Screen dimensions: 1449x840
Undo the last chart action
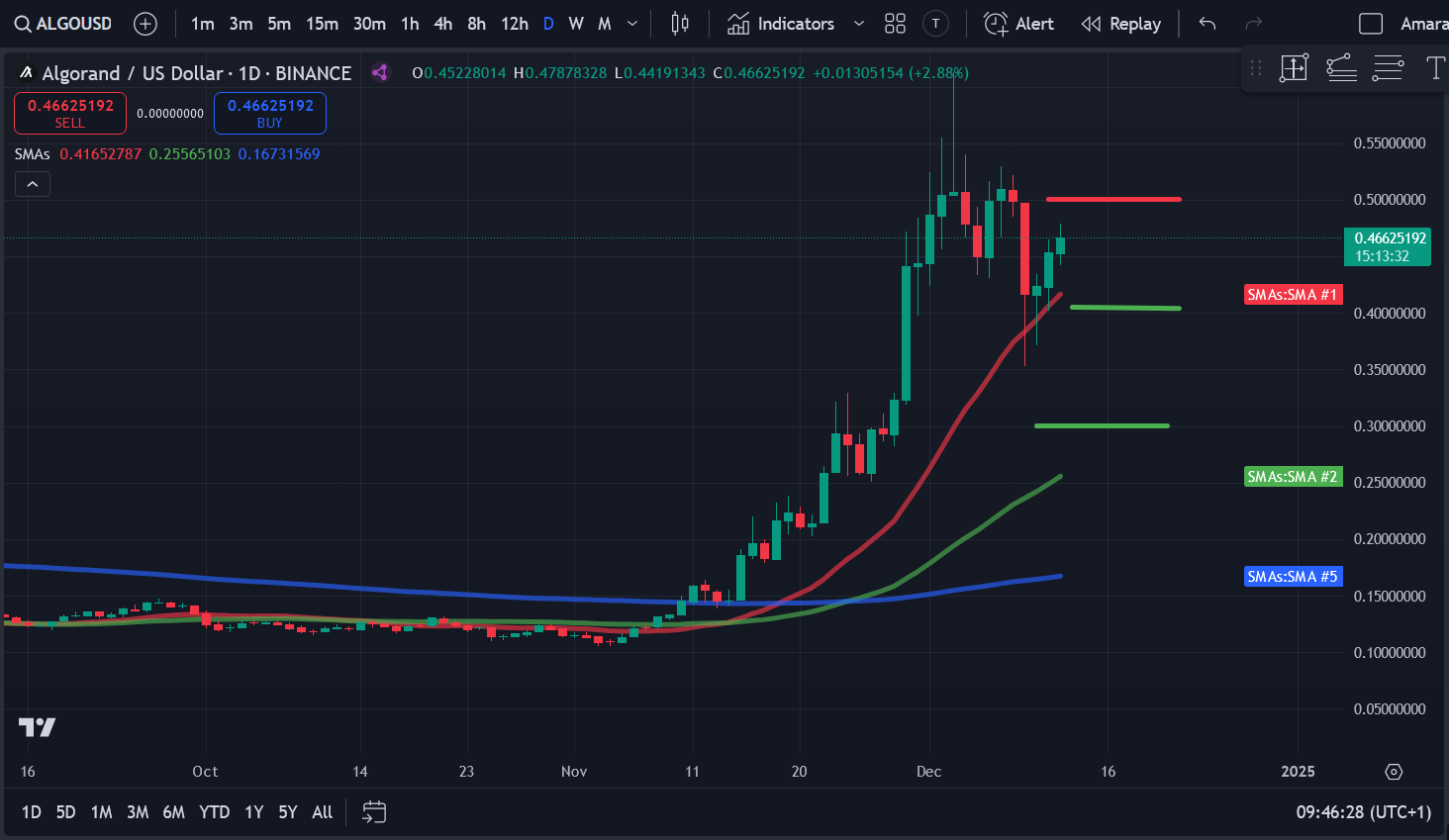[x=1207, y=24]
